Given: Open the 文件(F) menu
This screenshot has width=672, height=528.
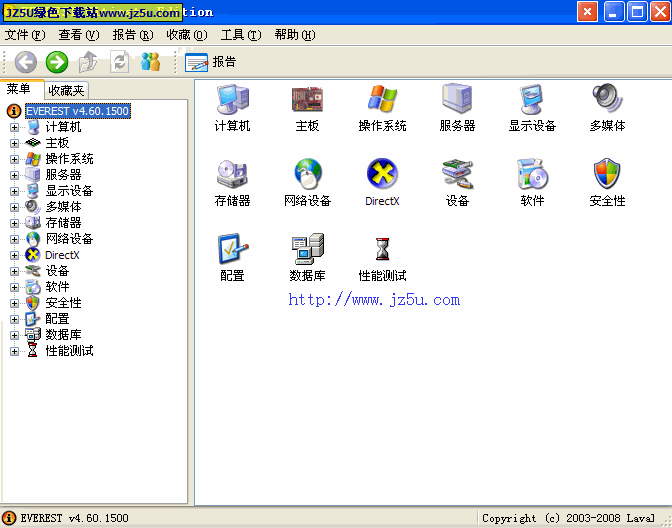Looking at the screenshot, I should point(25,35).
